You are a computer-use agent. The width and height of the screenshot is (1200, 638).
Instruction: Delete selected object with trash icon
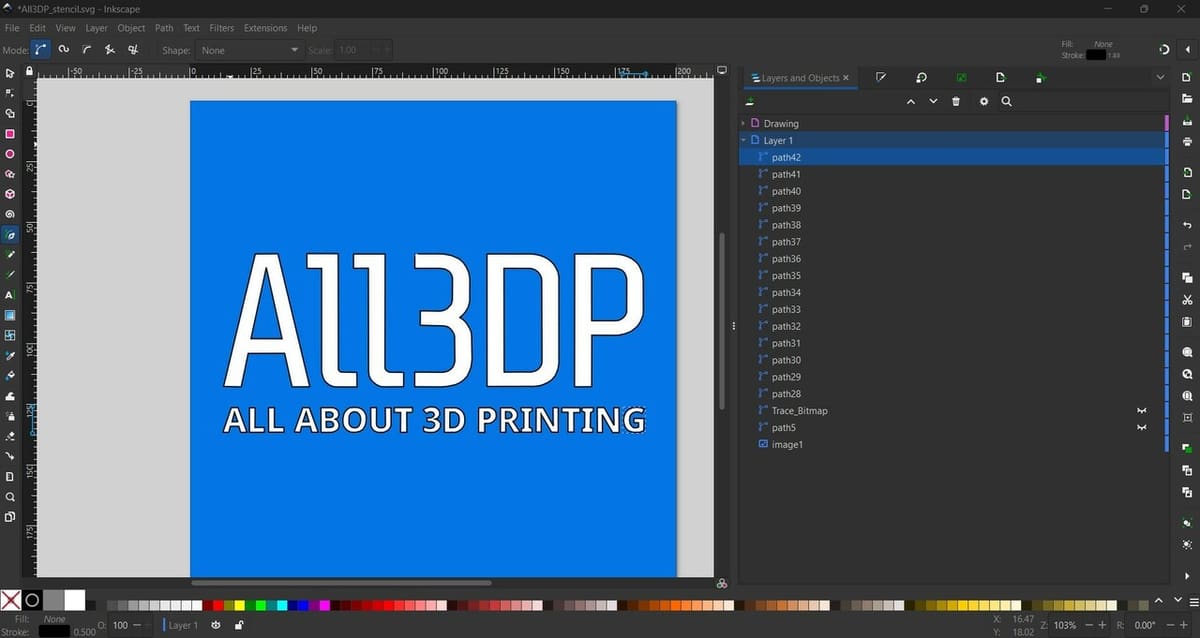pyautogui.click(x=956, y=101)
